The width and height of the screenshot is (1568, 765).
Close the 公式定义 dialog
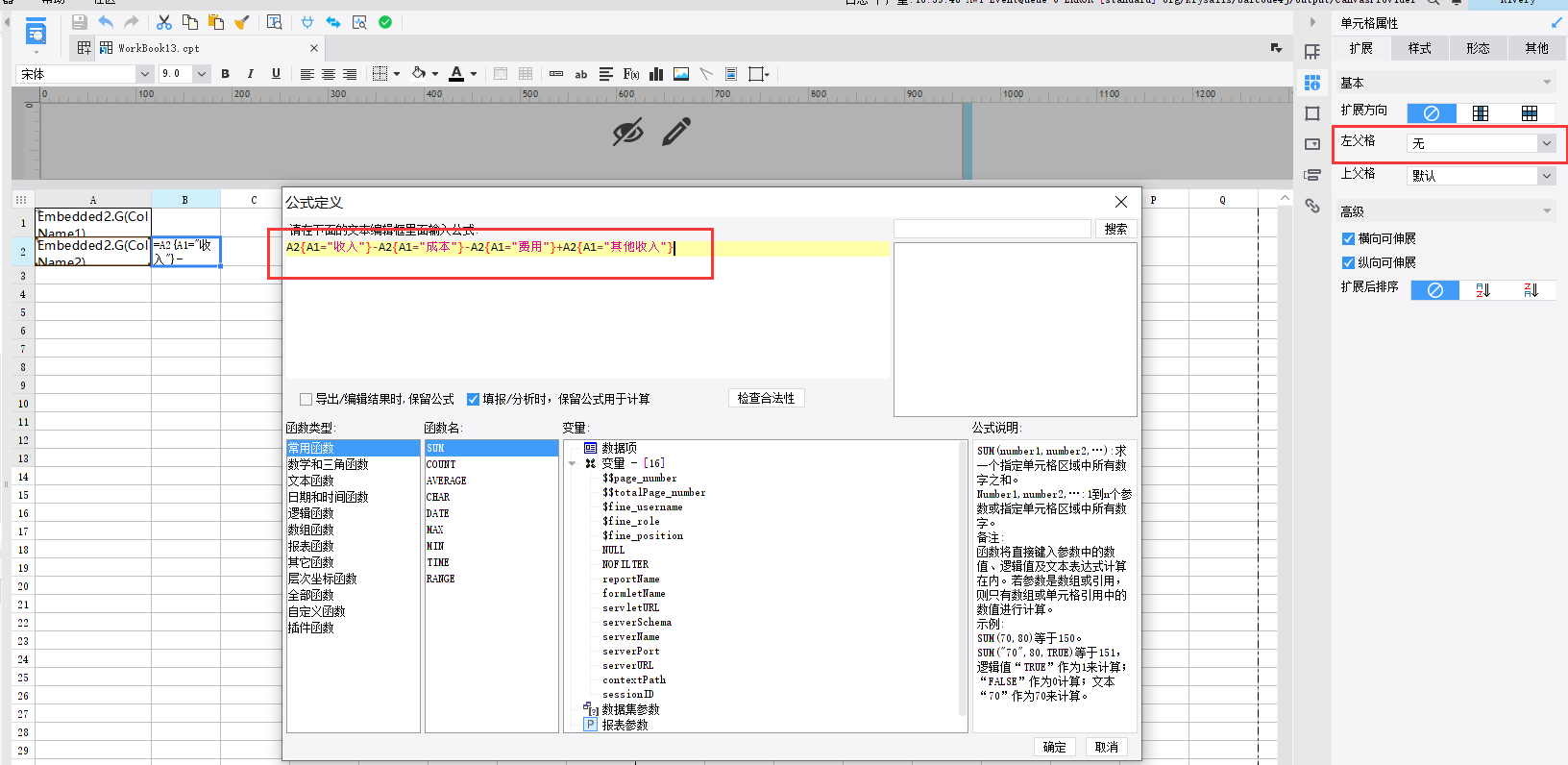(x=1121, y=202)
